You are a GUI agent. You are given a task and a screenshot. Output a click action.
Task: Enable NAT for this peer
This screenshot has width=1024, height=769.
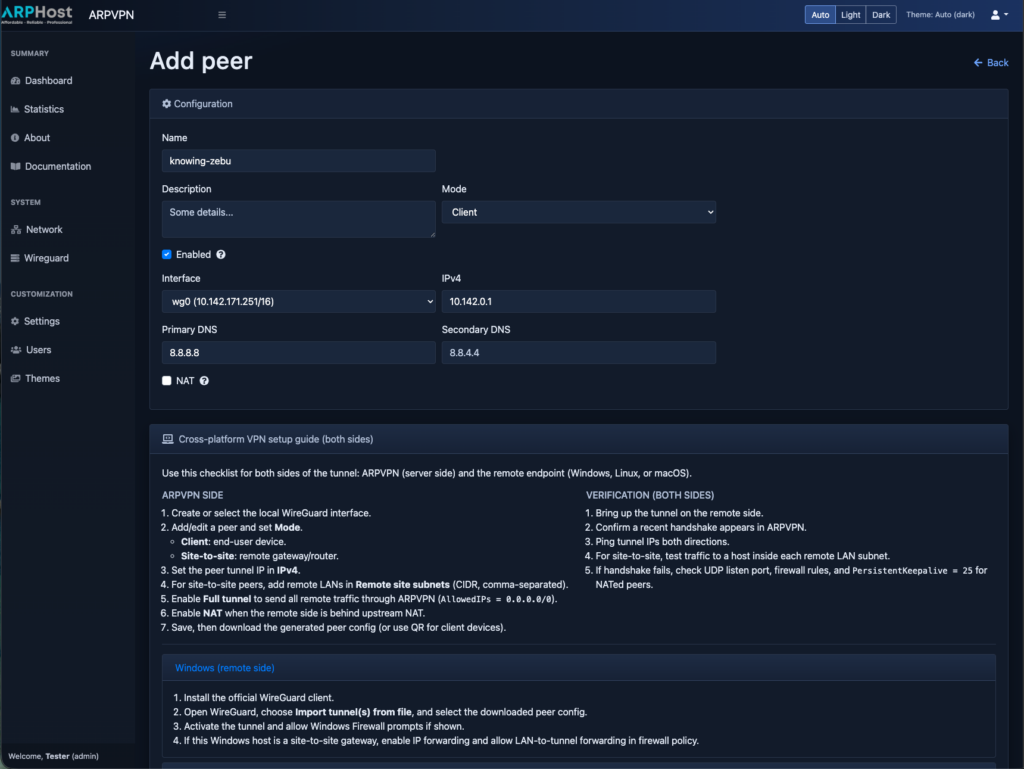point(166,381)
